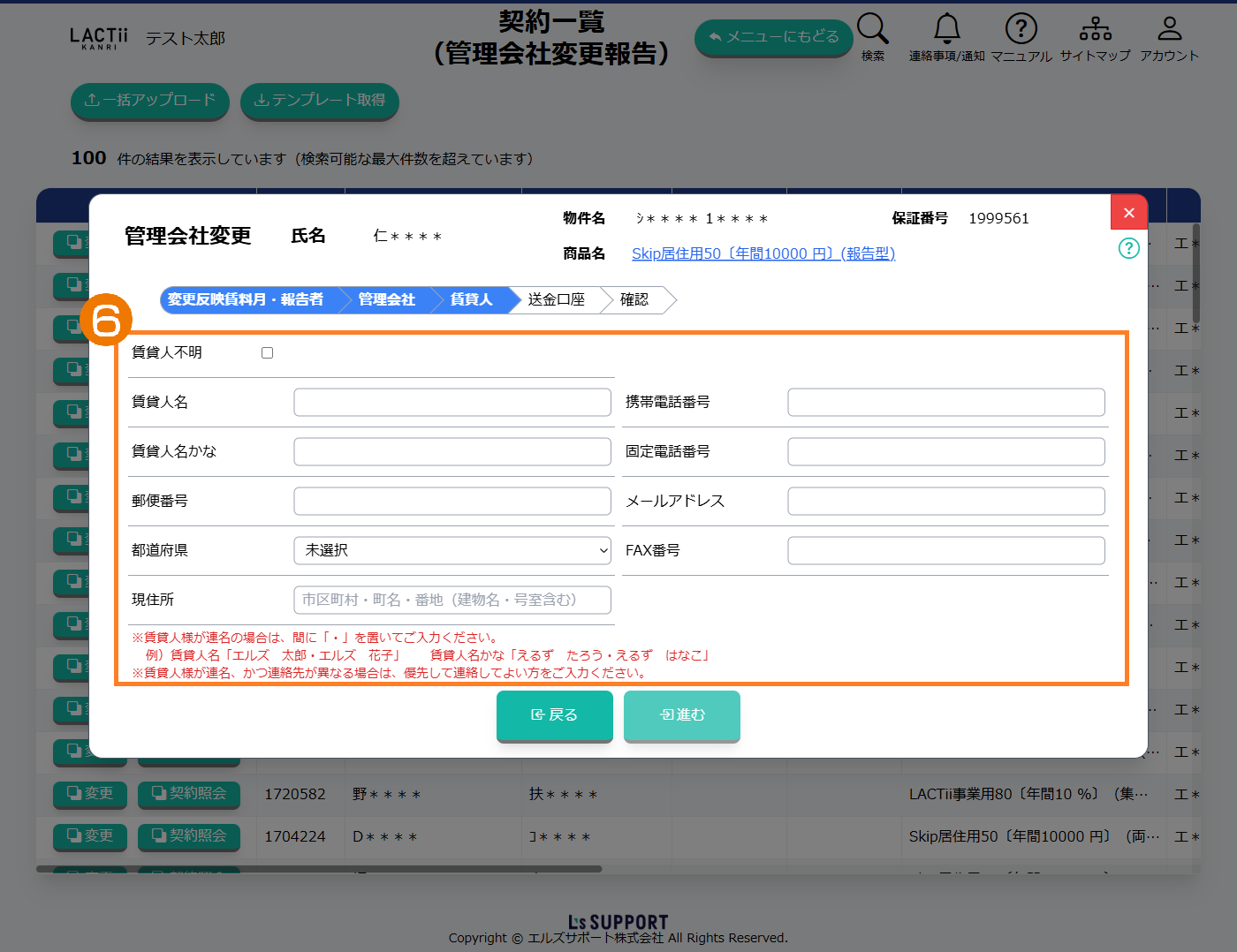Select the 送金口座 step tab
1237x952 pixels.
[556, 300]
